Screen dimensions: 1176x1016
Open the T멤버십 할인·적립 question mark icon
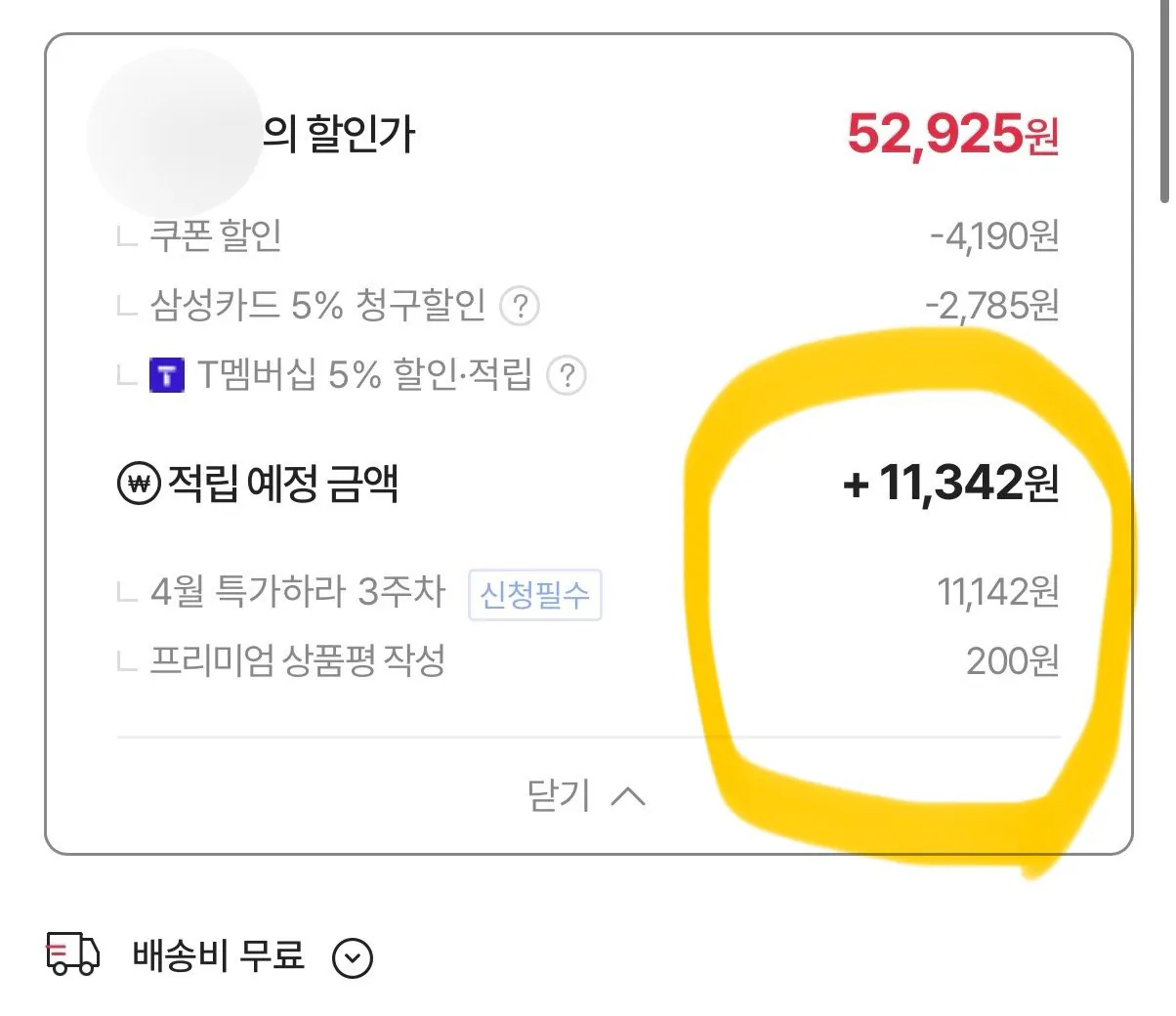click(567, 376)
